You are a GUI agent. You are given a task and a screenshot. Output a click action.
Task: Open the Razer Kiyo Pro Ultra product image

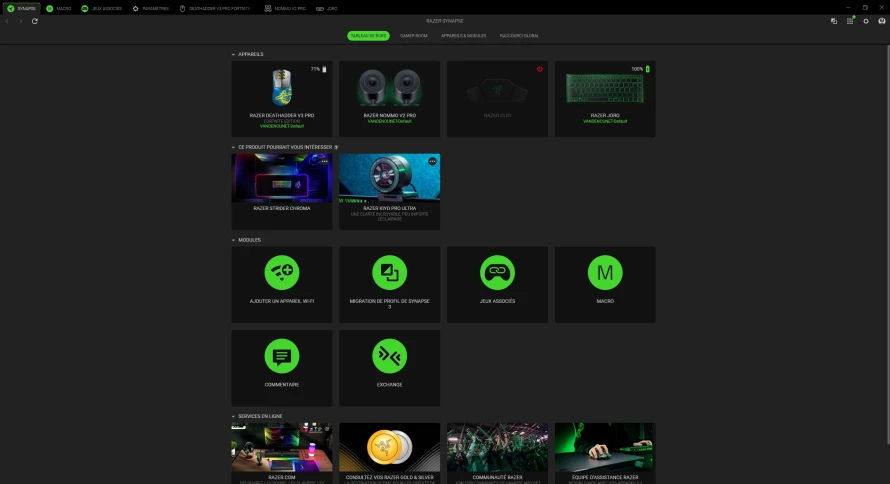(x=389, y=178)
